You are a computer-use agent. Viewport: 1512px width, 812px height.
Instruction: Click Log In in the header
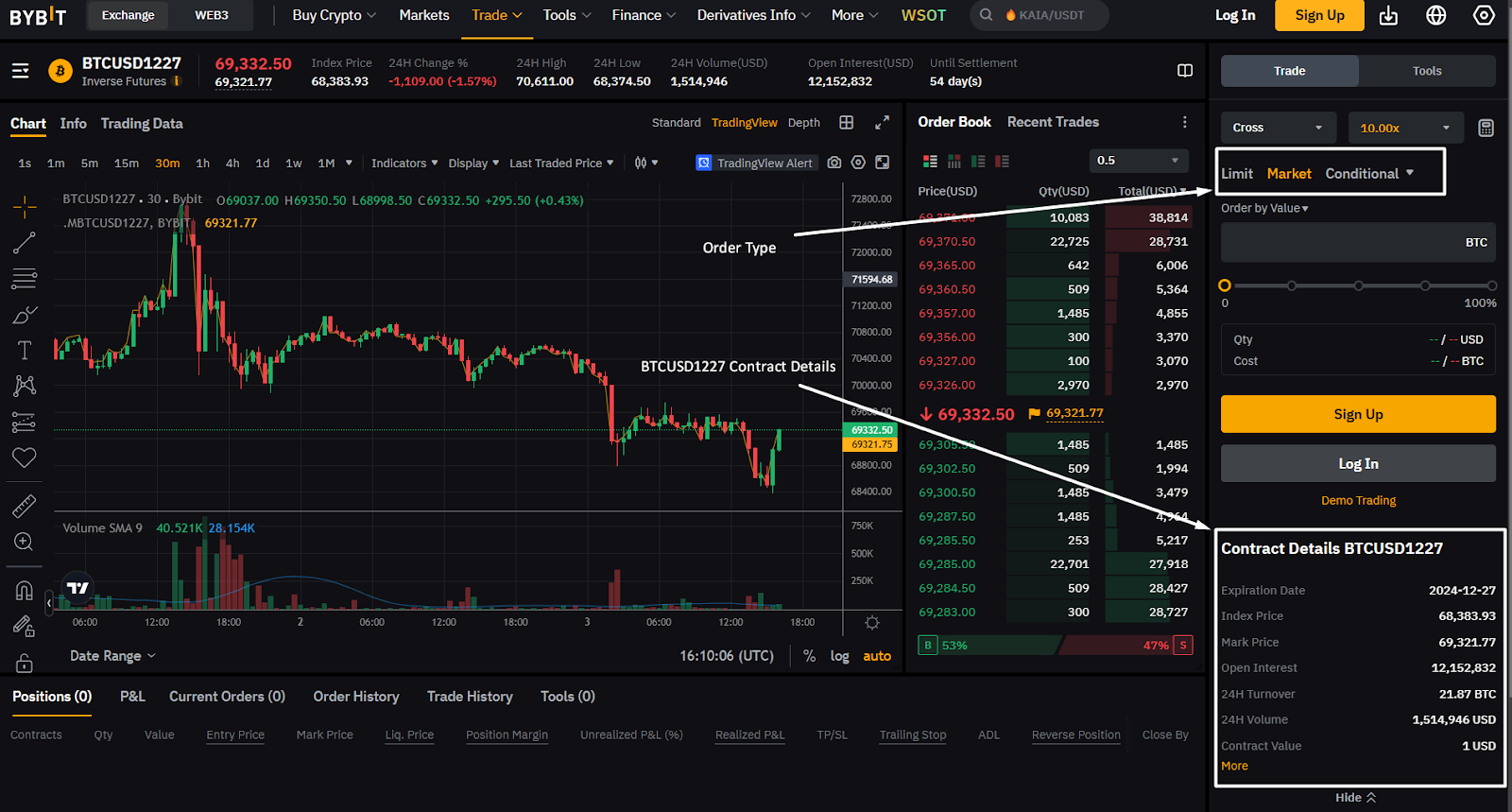1235,15
